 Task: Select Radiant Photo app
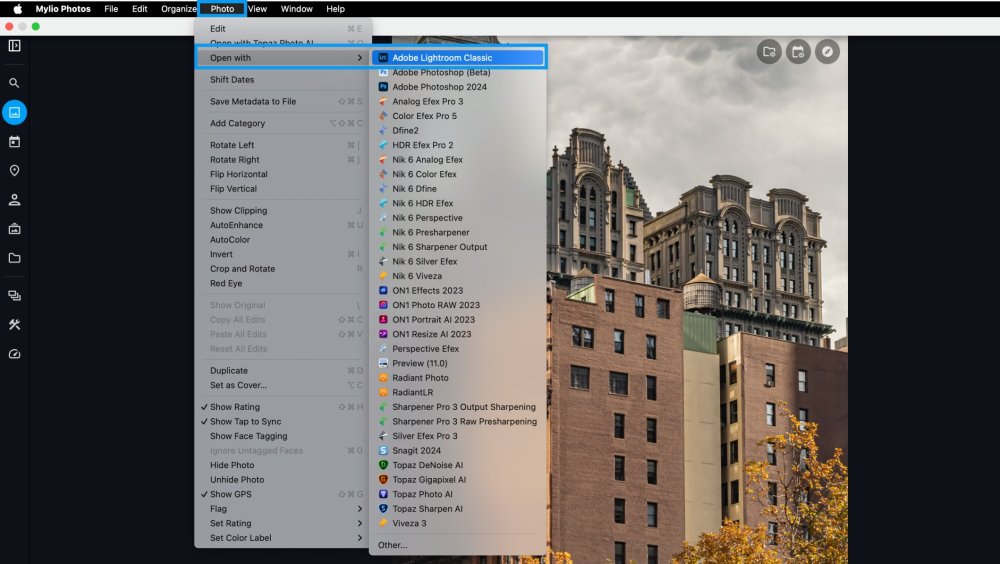[458, 378]
